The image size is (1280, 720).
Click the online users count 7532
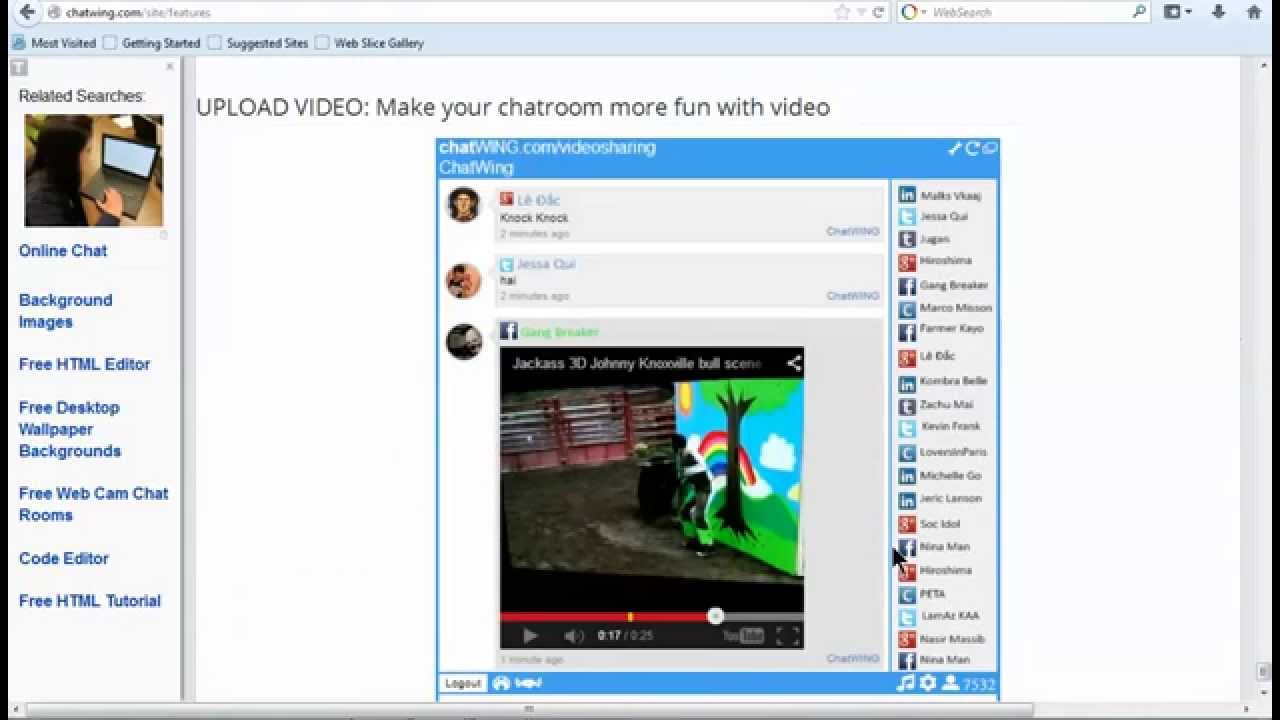click(x=969, y=684)
